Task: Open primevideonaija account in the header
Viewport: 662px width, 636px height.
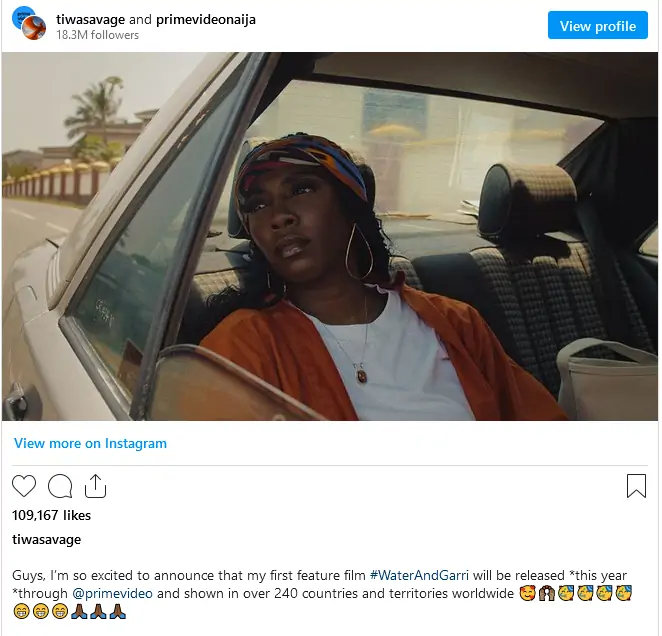Action: click(x=206, y=19)
